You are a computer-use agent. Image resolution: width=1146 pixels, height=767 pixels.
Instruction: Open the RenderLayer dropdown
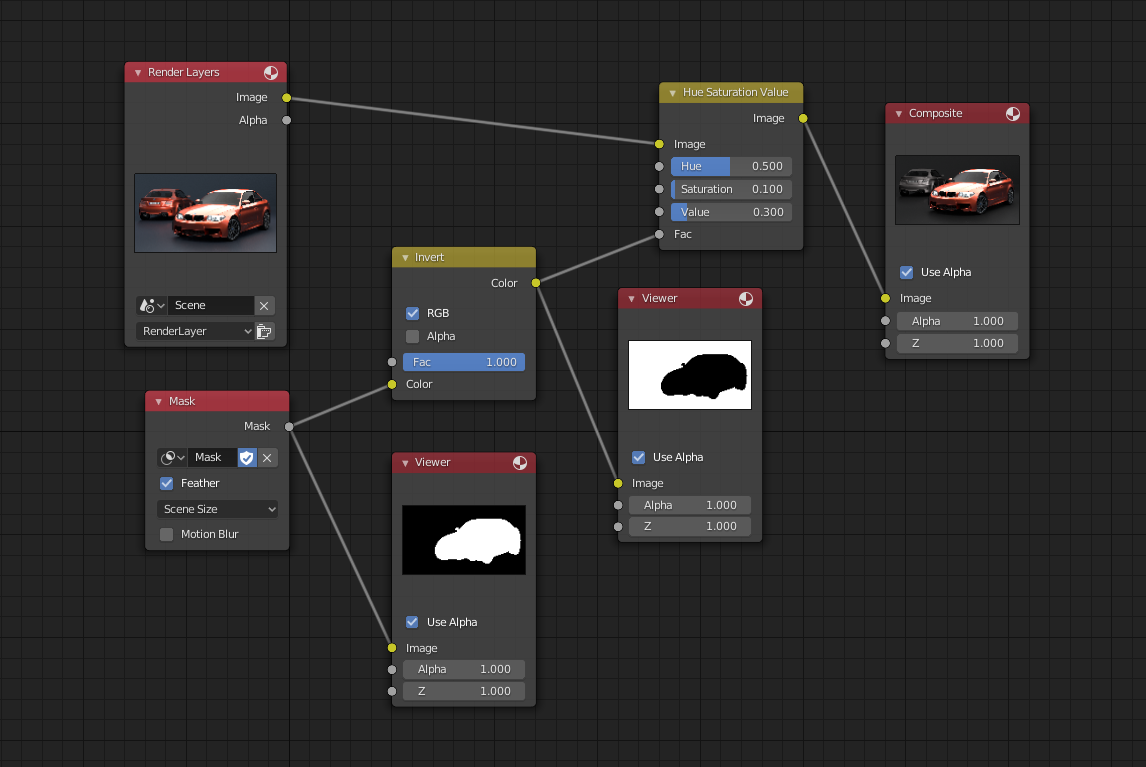tap(195, 331)
